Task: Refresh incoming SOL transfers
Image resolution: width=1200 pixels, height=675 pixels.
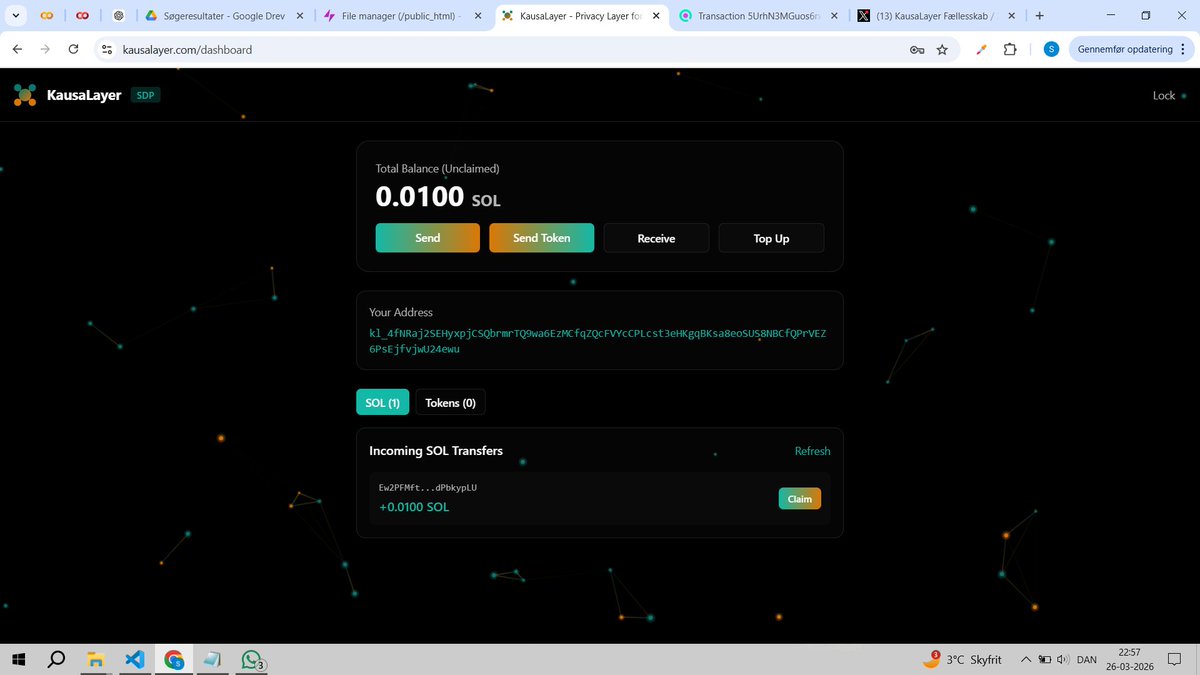Action: click(x=812, y=451)
